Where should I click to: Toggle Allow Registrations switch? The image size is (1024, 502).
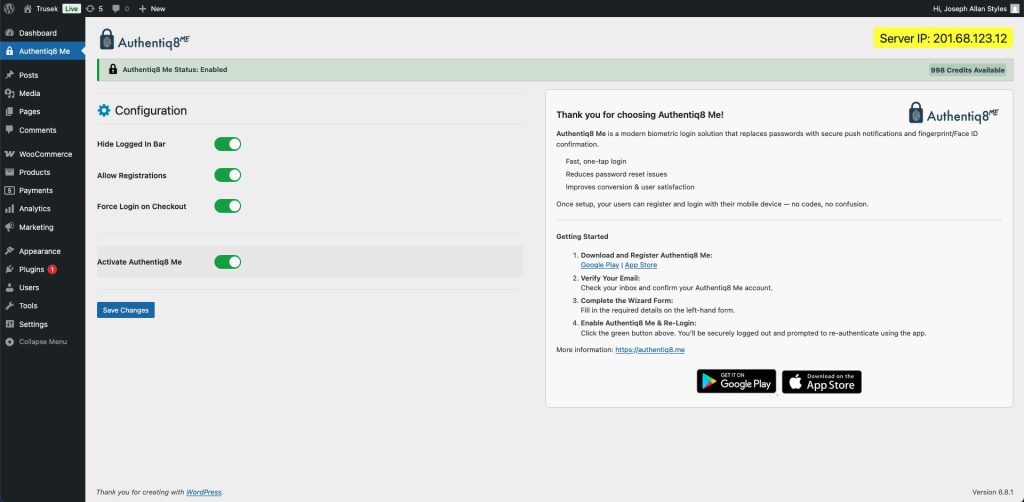click(x=228, y=175)
